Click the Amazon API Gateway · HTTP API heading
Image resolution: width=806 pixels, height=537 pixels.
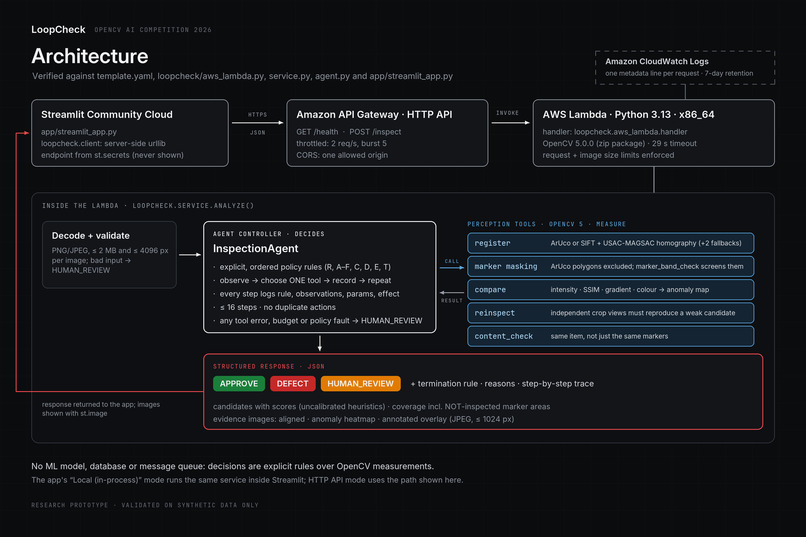pos(374,115)
